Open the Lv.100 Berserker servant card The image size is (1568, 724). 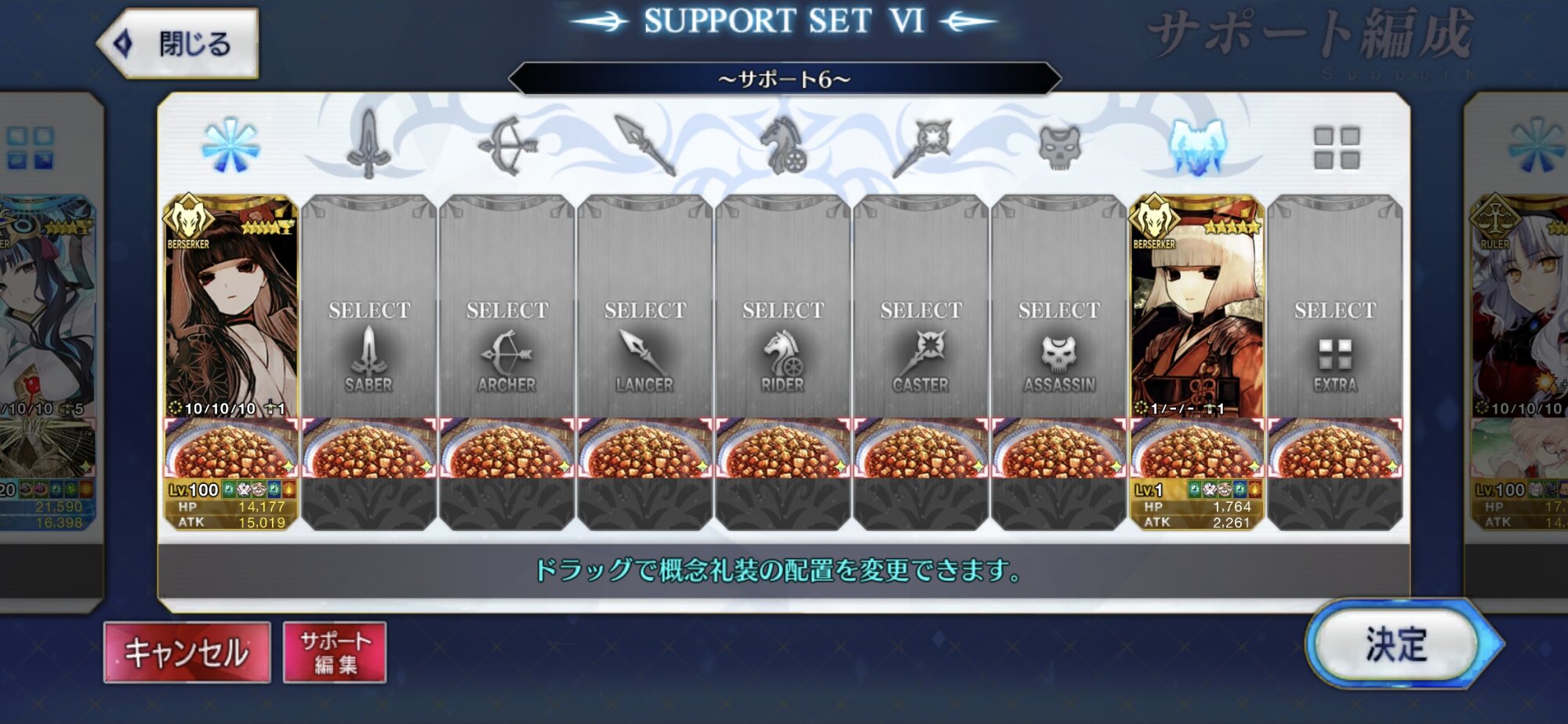230,306
